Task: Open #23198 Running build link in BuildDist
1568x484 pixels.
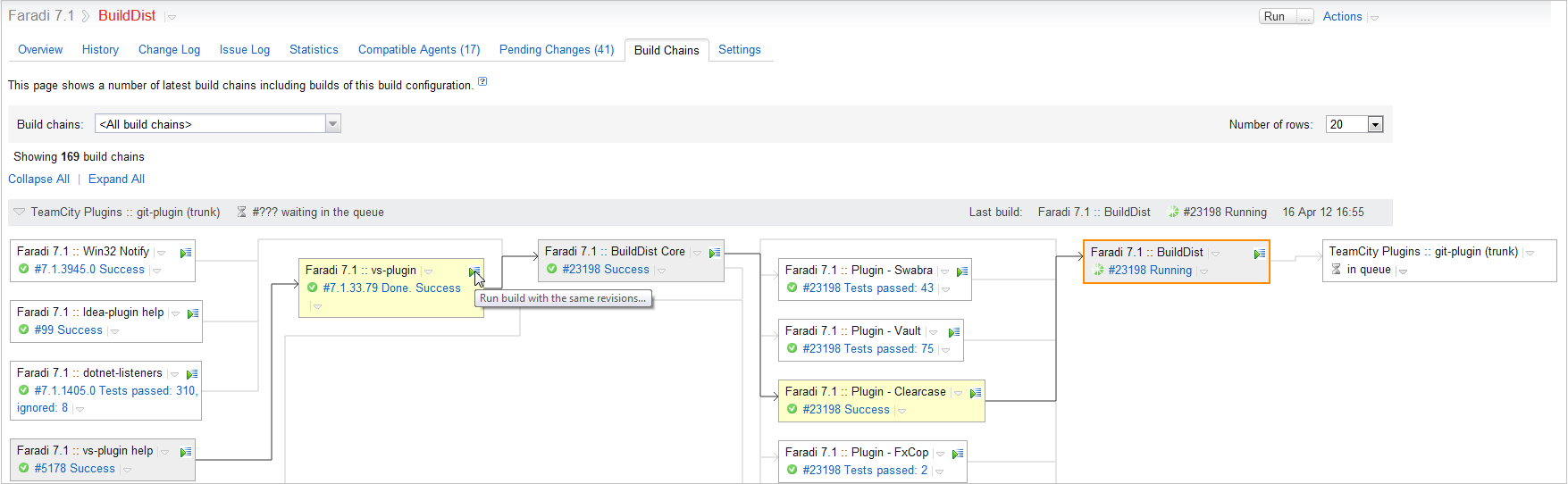Action: pyautogui.click(x=1149, y=271)
